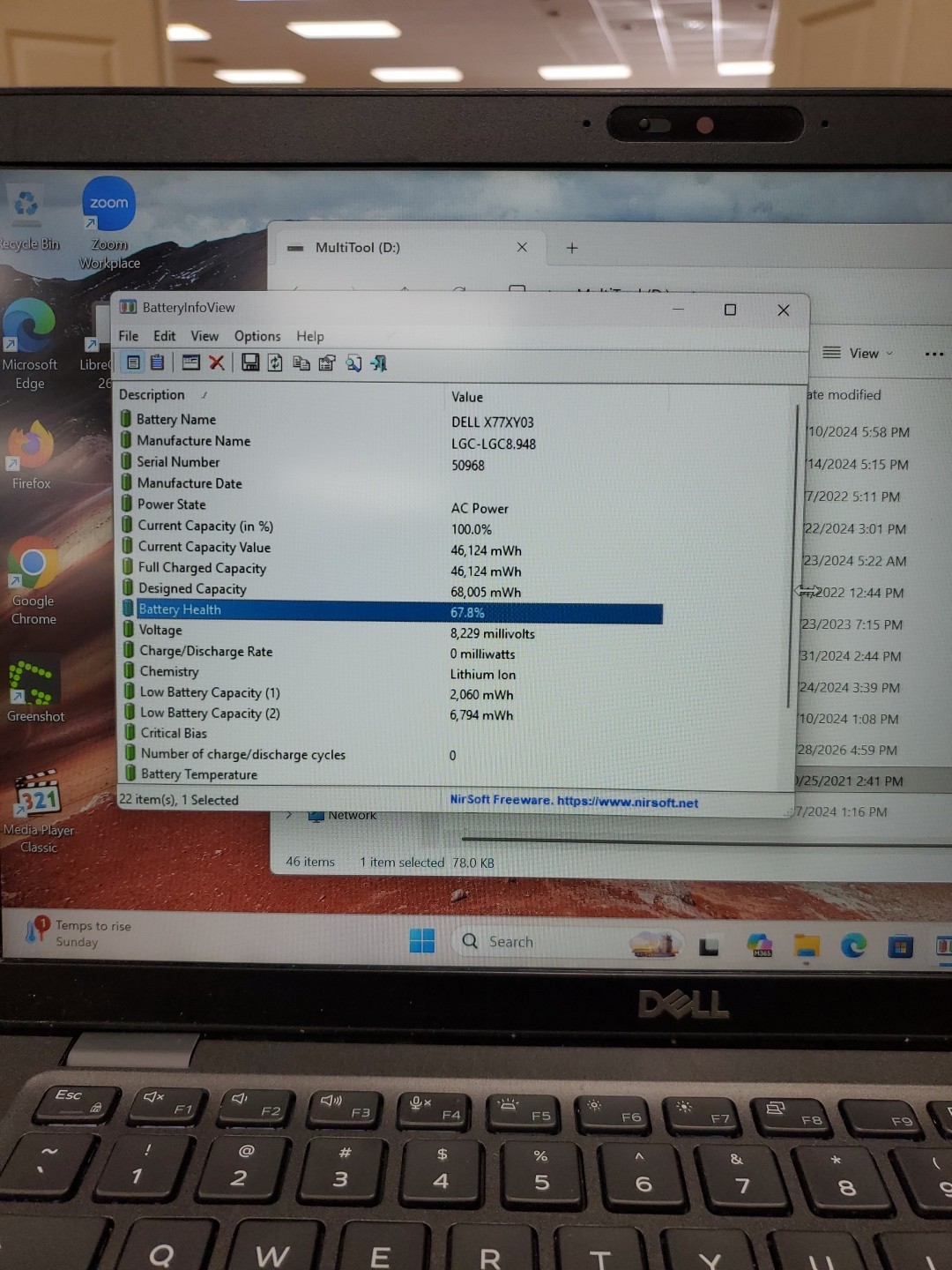Select the Manufacture Name row
Image resolution: width=952 pixels, height=1270 pixels.
click(x=392, y=441)
